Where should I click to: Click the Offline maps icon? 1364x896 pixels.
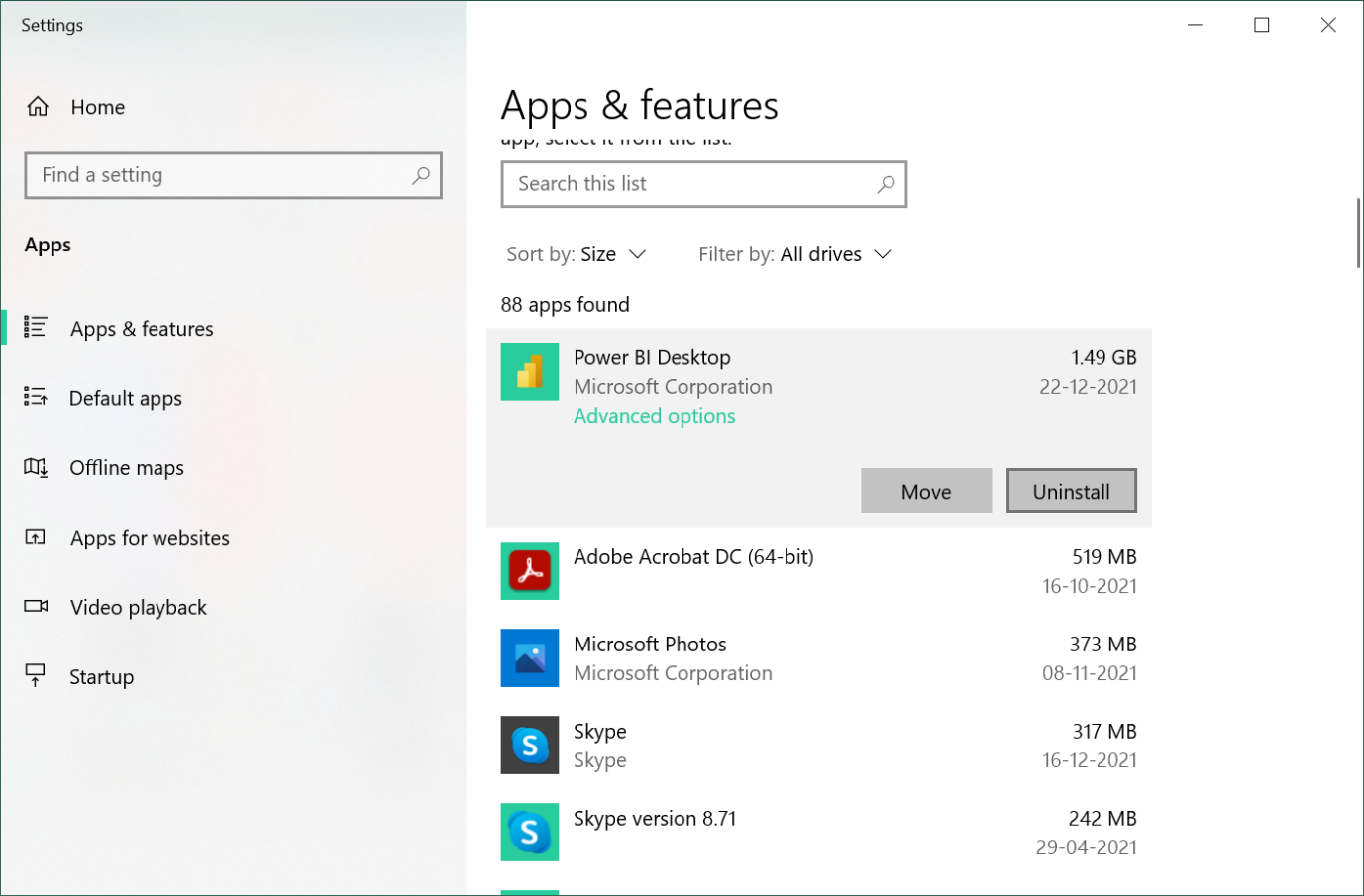tap(36, 467)
